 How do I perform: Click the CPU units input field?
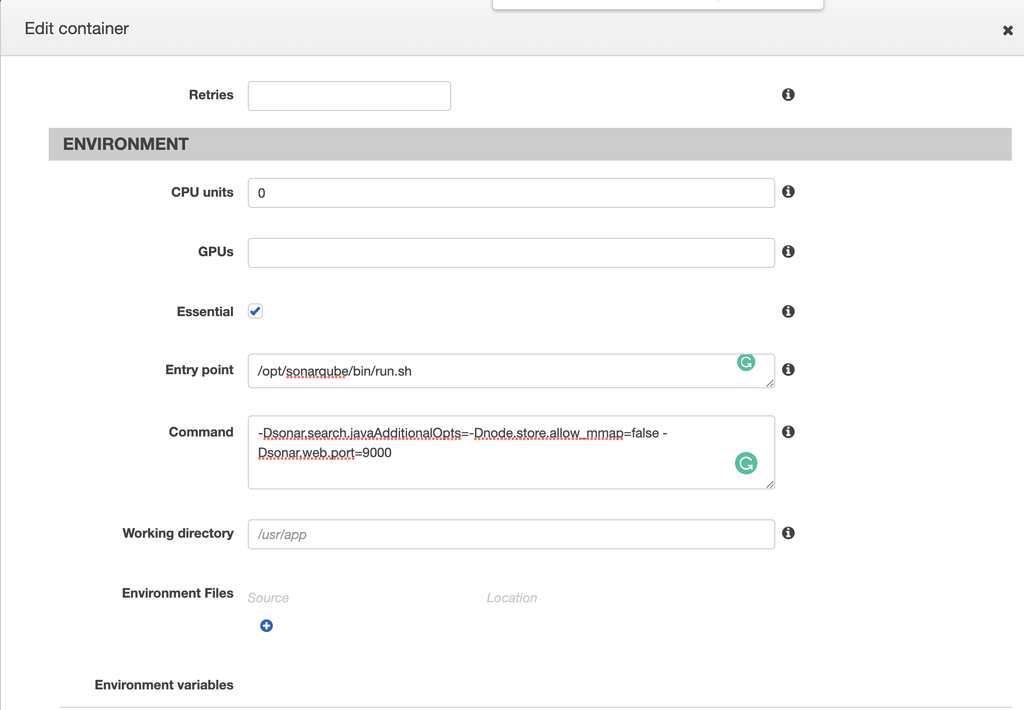click(x=511, y=193)
